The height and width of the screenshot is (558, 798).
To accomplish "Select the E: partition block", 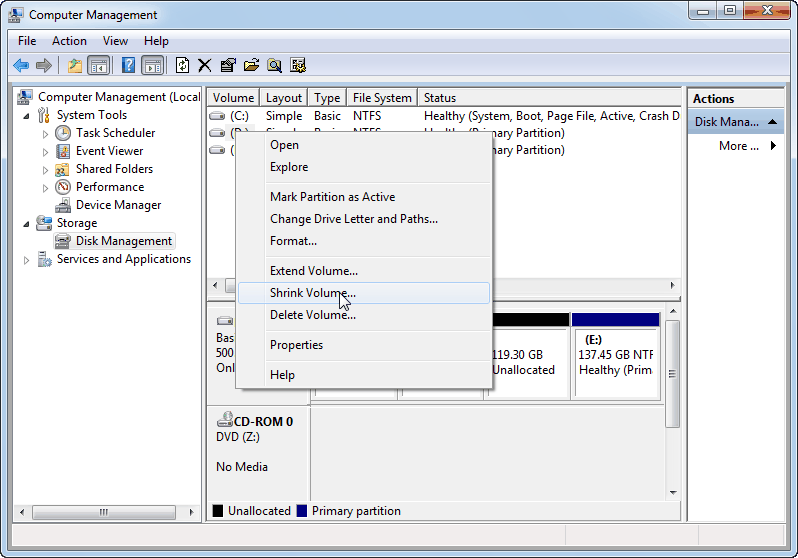I will point(616,355).
